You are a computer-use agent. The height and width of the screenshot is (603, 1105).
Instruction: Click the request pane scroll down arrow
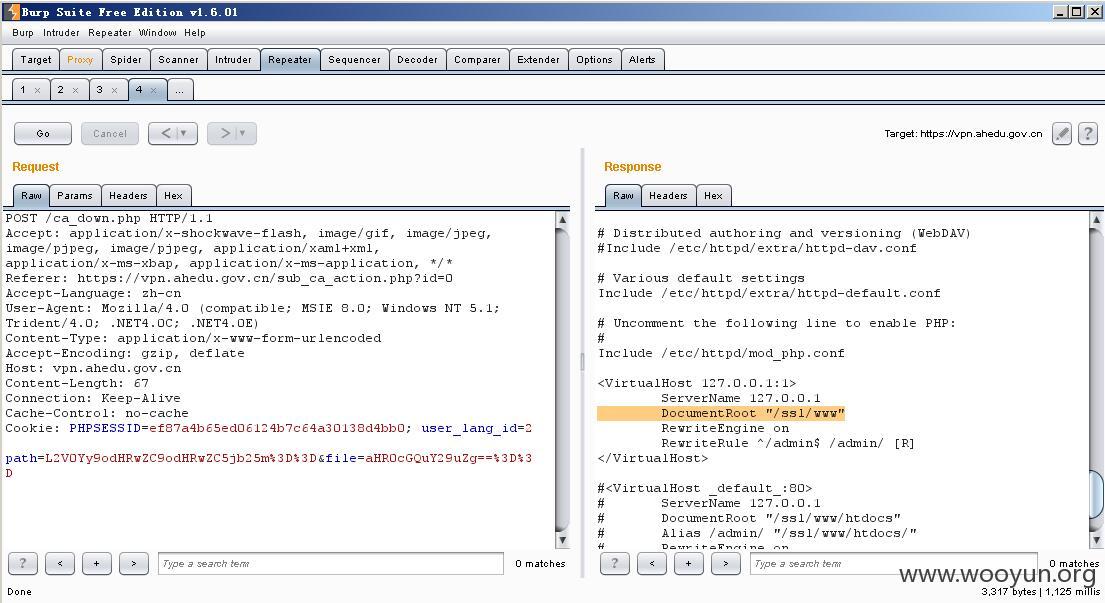point(562,540)
